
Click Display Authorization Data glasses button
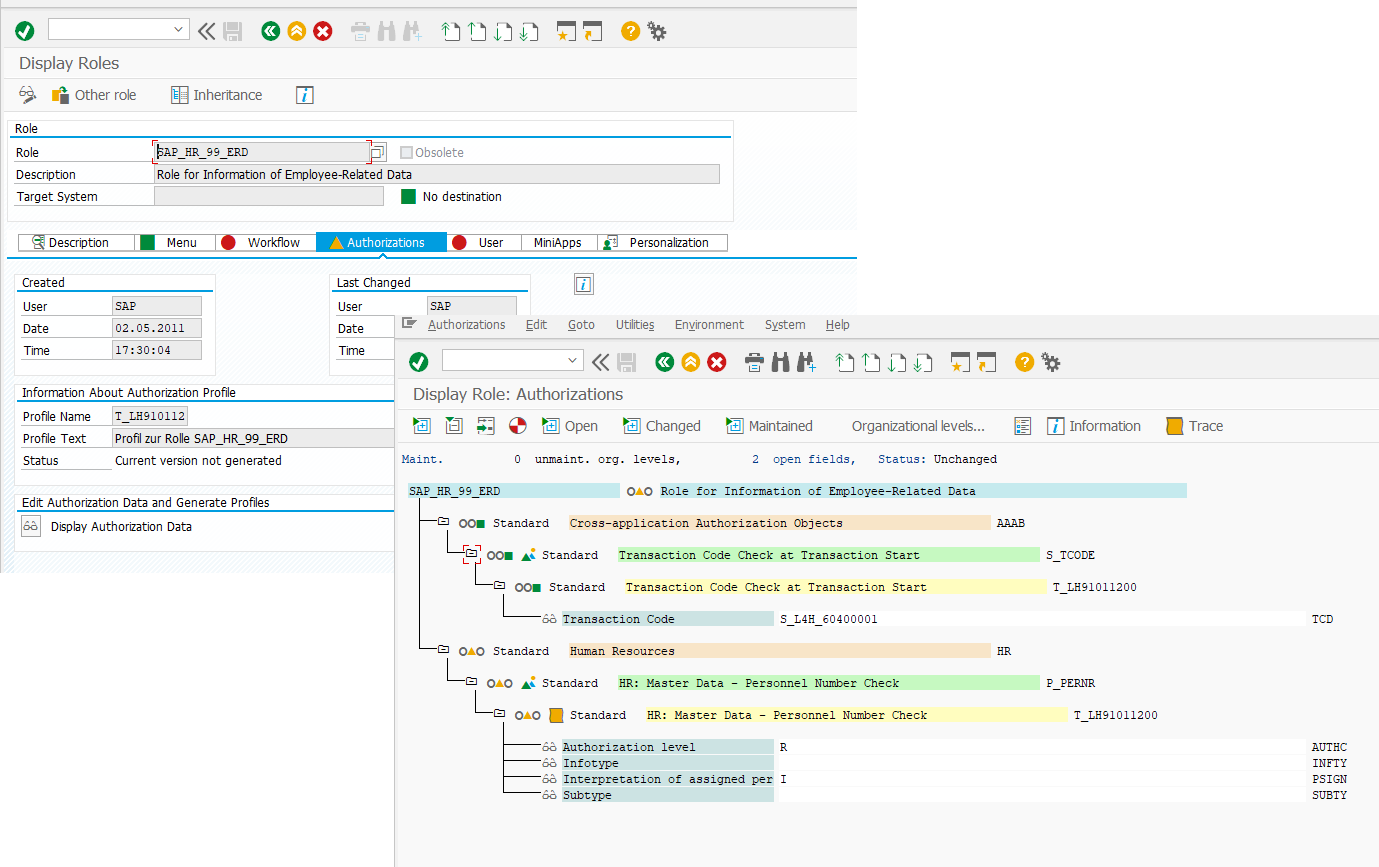31,527
